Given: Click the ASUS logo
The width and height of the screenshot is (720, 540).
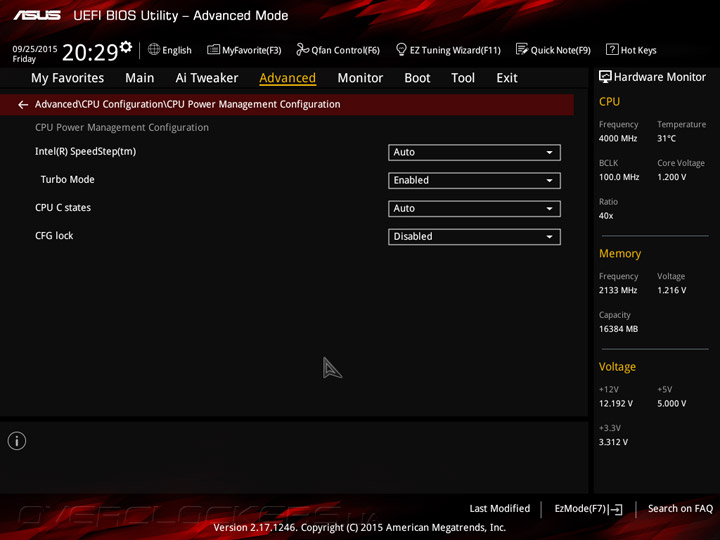Looking at the screenshot, I should 37,15.
